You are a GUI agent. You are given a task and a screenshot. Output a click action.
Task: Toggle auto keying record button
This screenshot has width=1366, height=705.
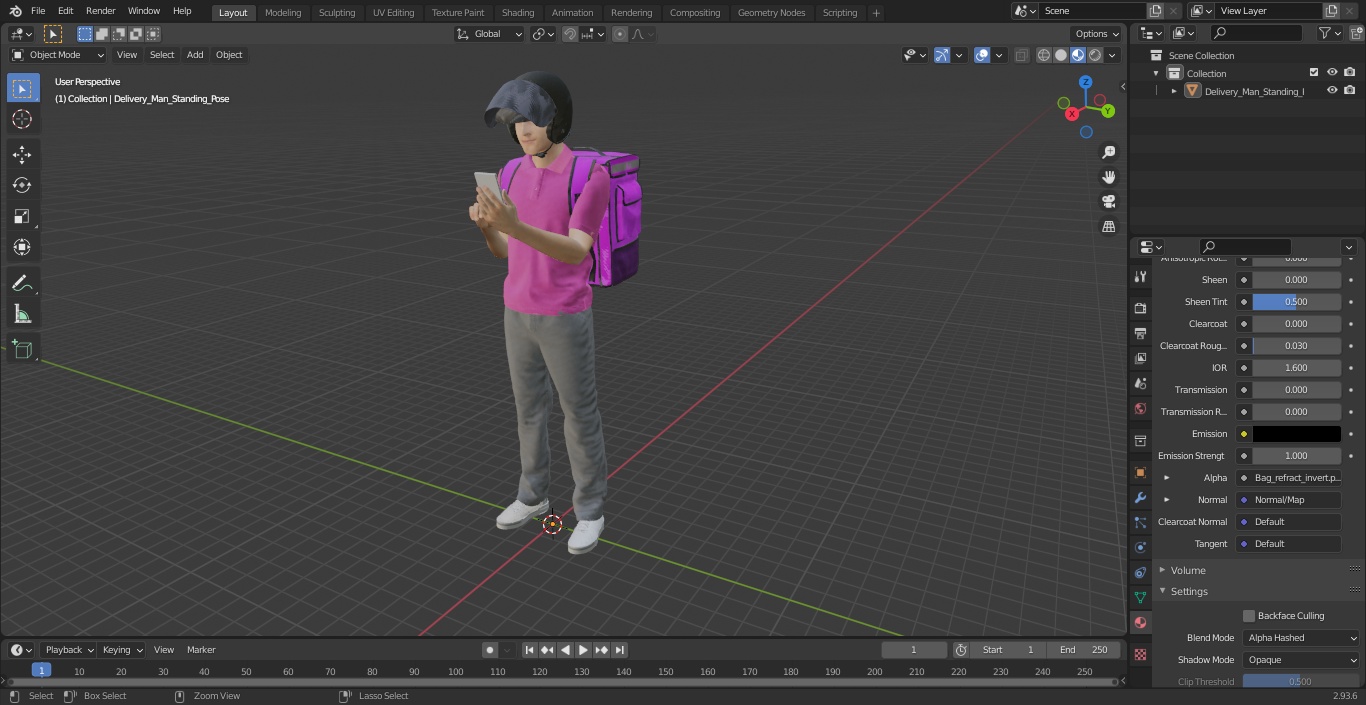pyautogui.click(x=490, y=650)
